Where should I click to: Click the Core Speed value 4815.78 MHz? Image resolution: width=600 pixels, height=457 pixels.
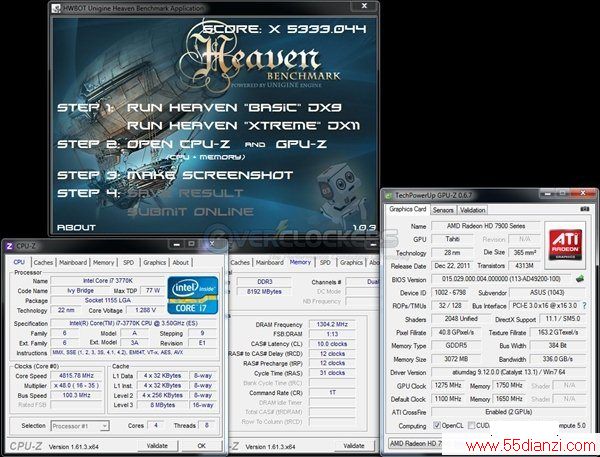[77, 375]
